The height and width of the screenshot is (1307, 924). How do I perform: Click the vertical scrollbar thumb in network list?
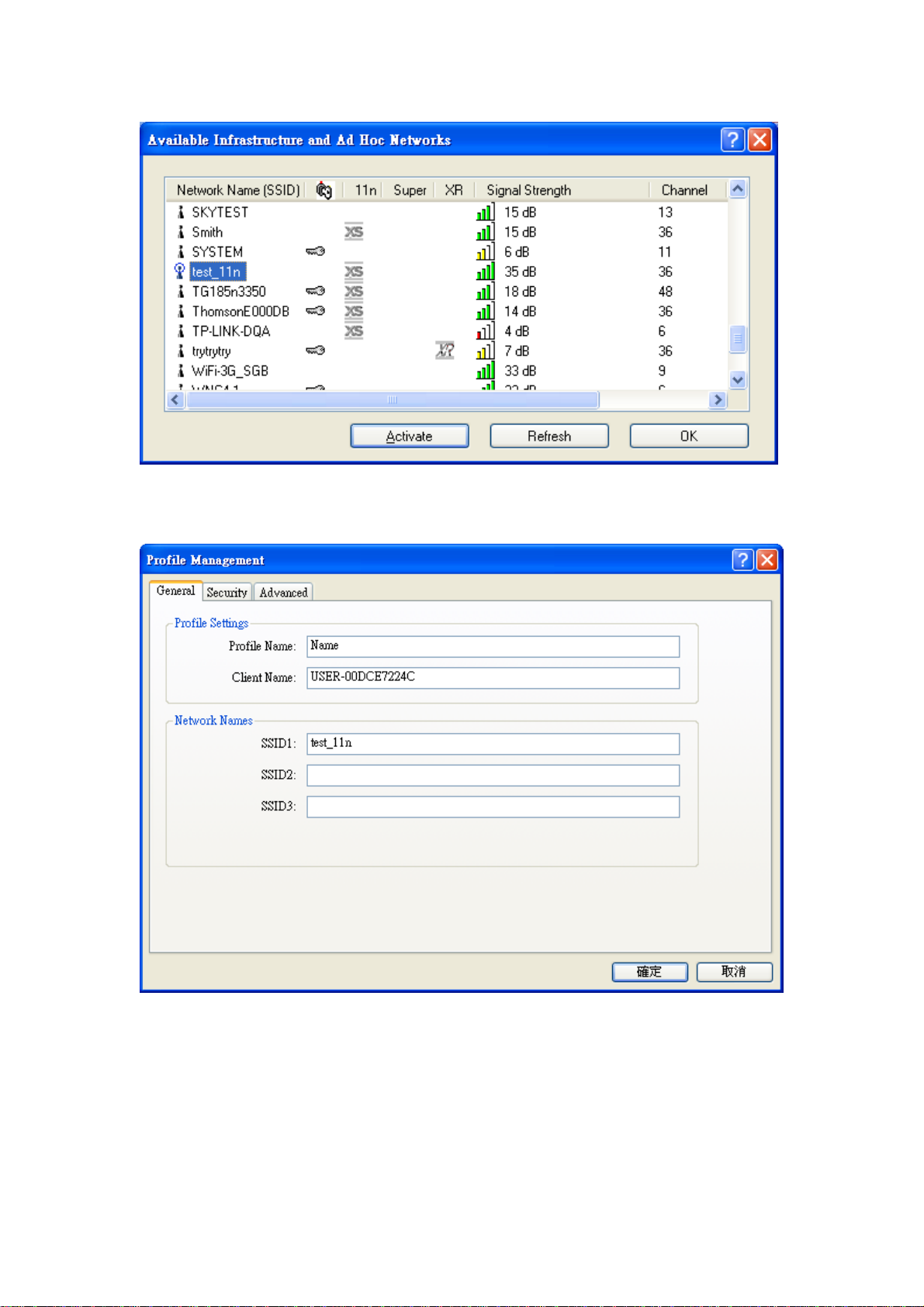(738, 339)
